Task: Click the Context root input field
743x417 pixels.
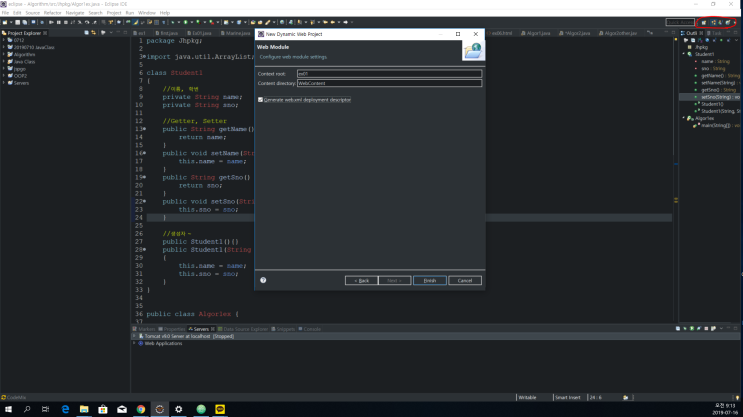Action: [389, 73]
